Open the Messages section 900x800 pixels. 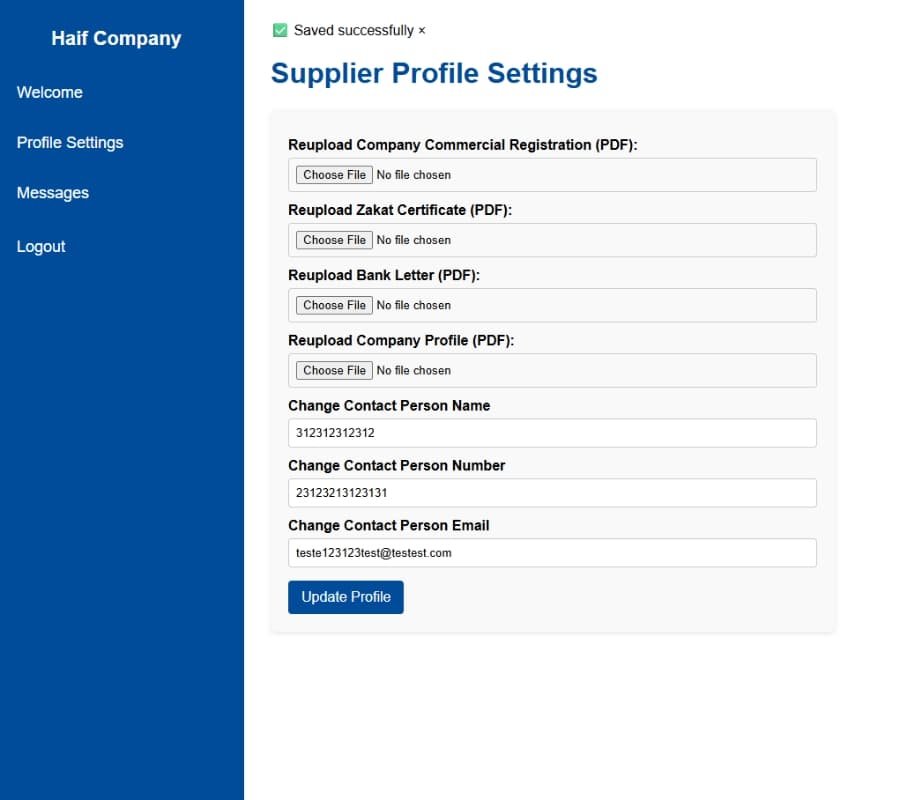pyautogui.click(x=52, y=192)
